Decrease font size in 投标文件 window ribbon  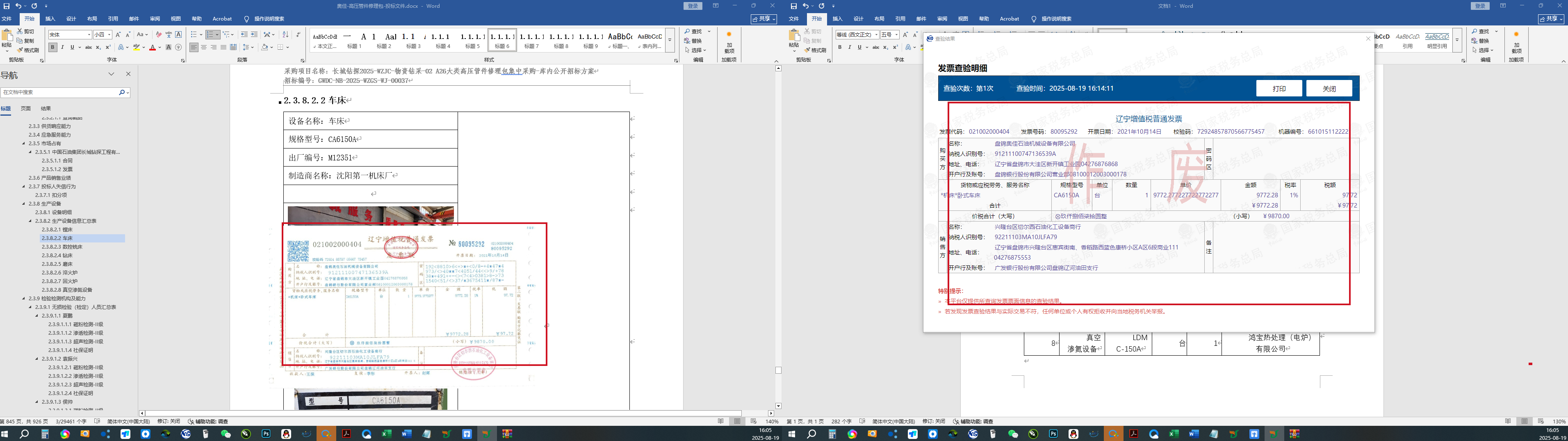[128, 35]
